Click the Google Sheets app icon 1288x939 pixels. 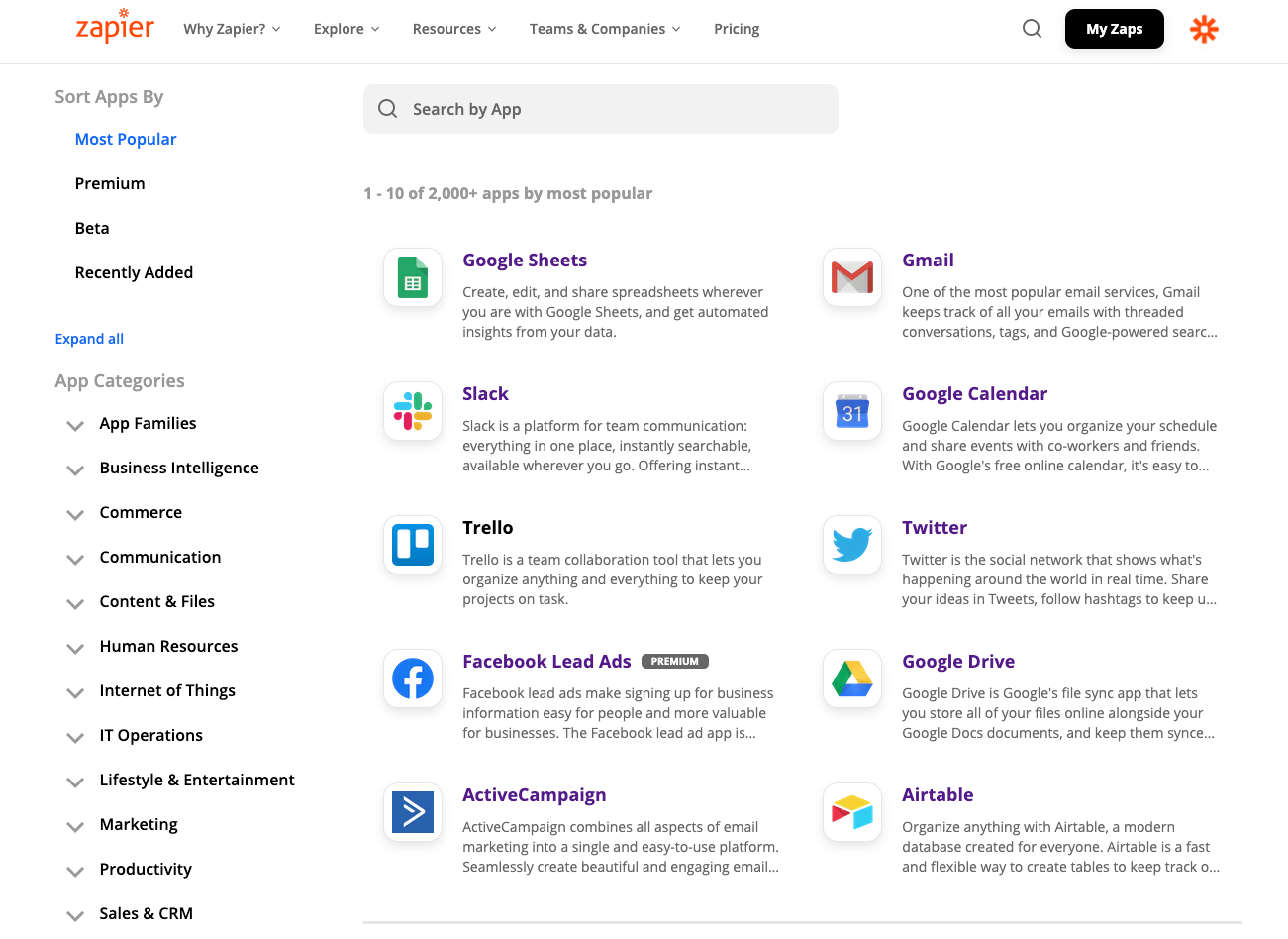pos(413,277)
